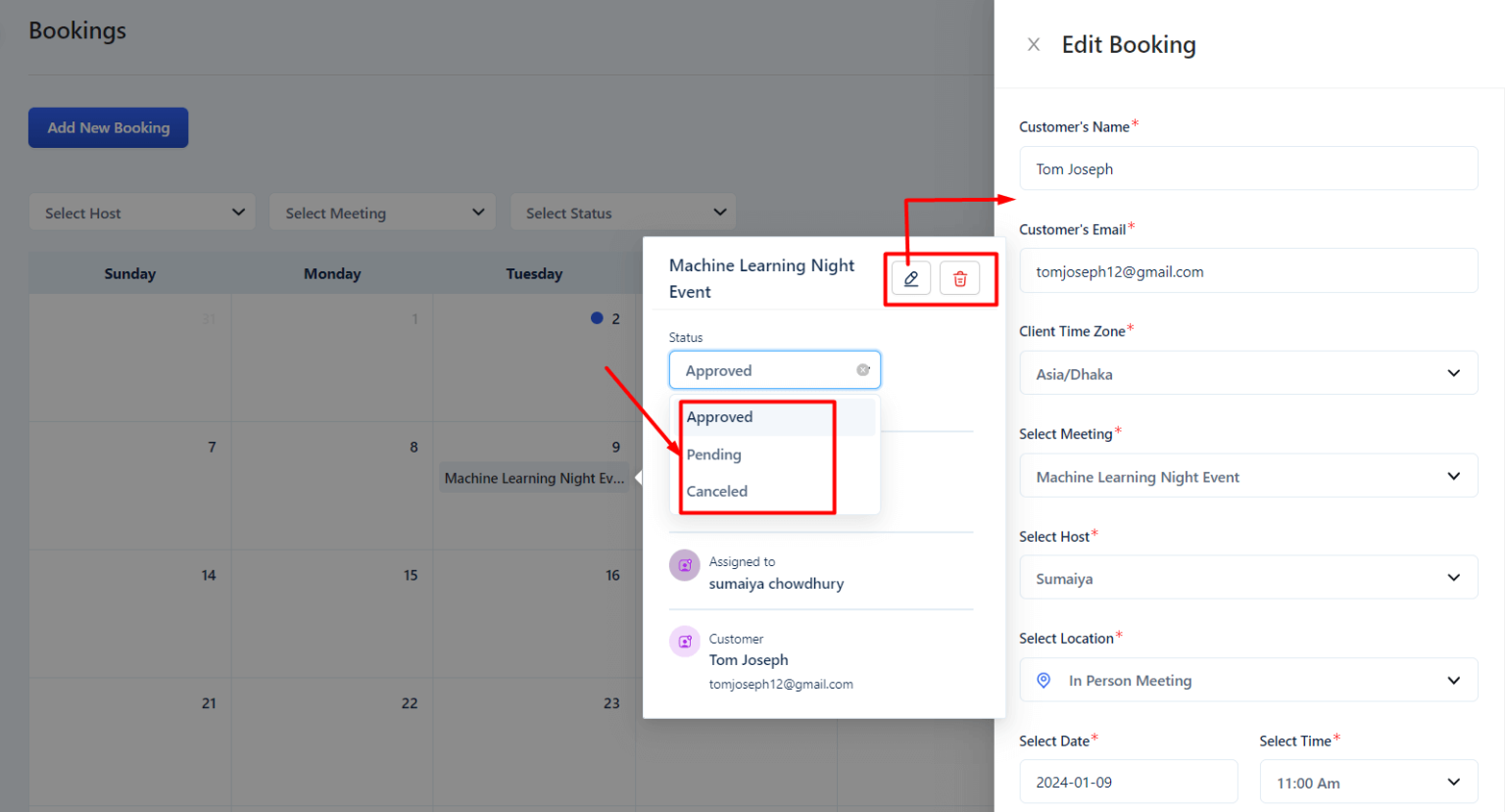Select Approved from the status list
Viewport: 1505px width, 812px height.
[x=720, y=416]
